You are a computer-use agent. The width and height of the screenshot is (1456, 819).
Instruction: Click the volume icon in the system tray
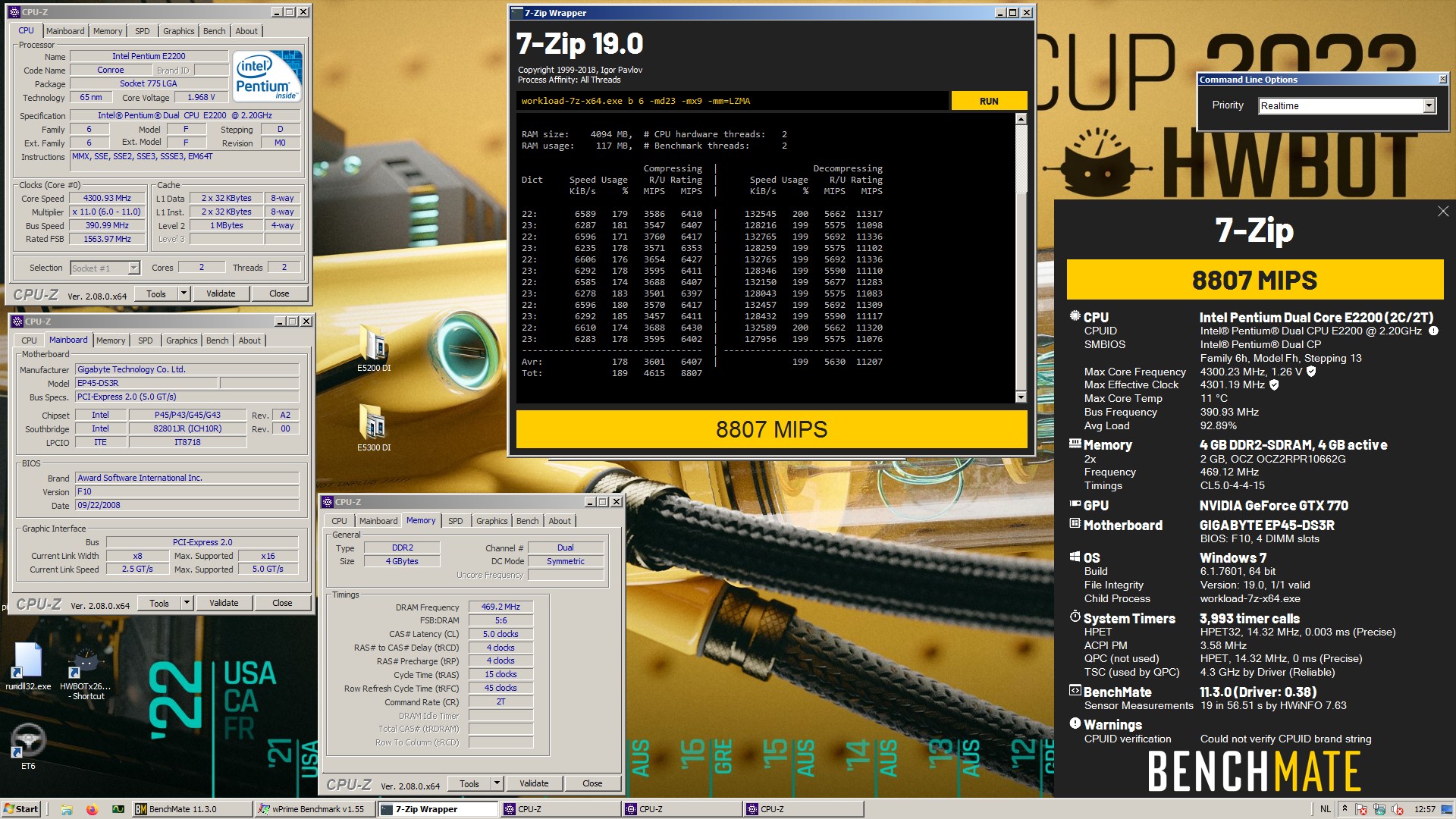click(1397, 809)
